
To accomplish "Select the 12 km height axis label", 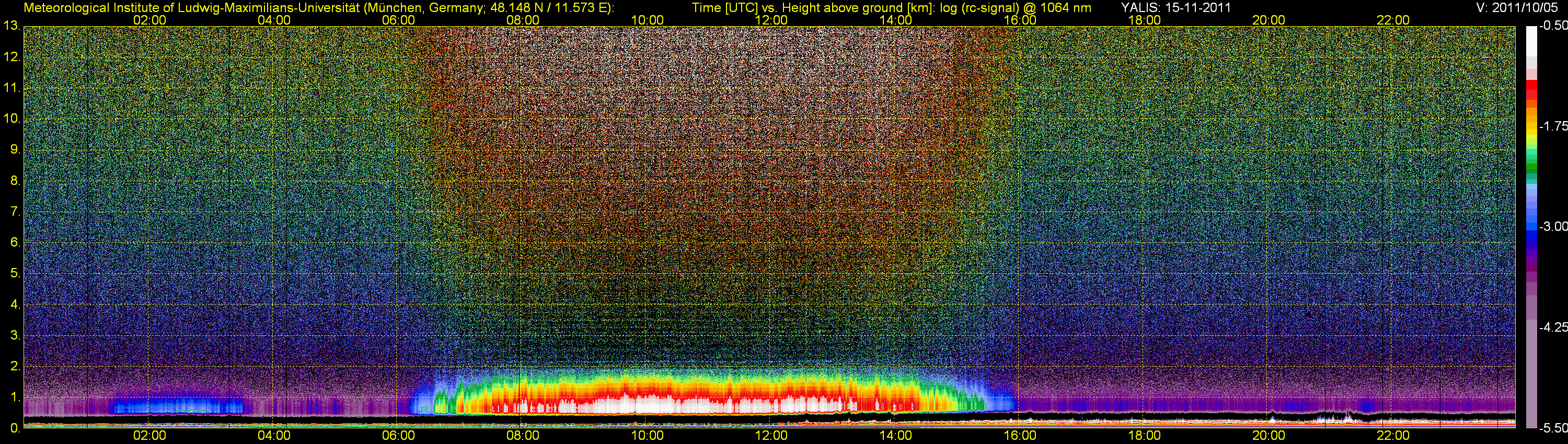I will [x=11, y=57].
